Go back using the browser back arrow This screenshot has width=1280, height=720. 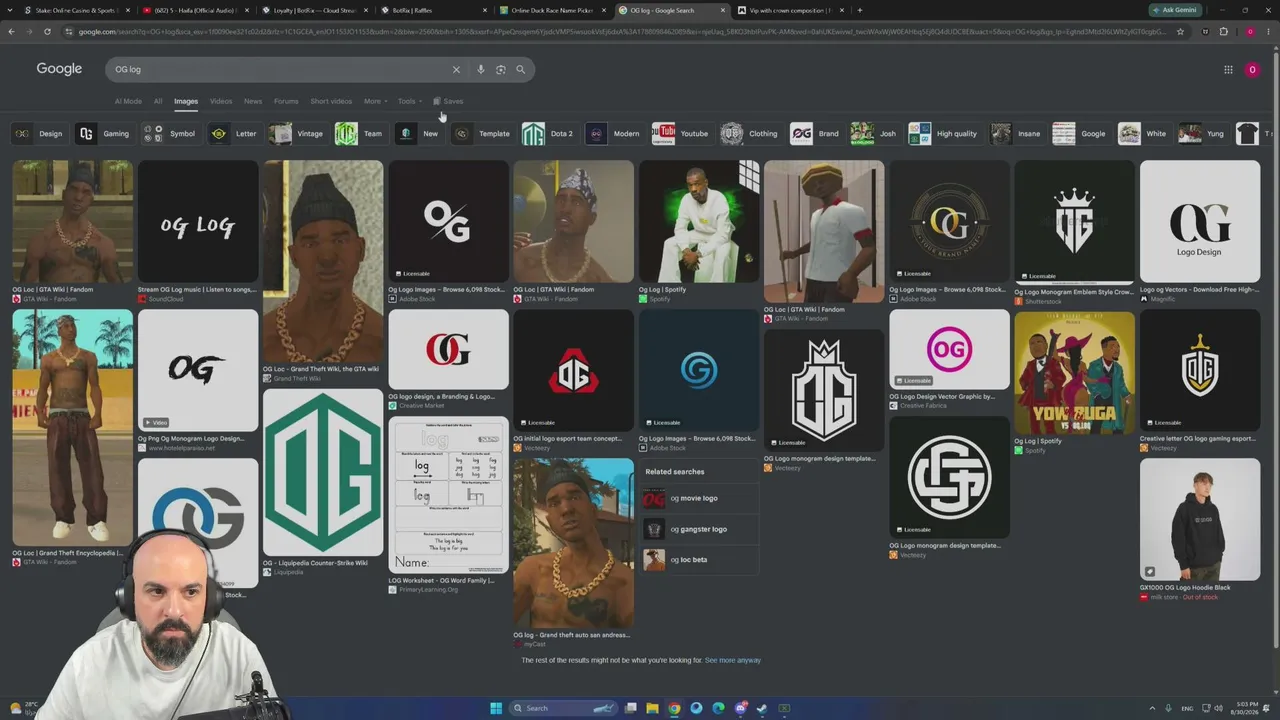pos(11,32)
